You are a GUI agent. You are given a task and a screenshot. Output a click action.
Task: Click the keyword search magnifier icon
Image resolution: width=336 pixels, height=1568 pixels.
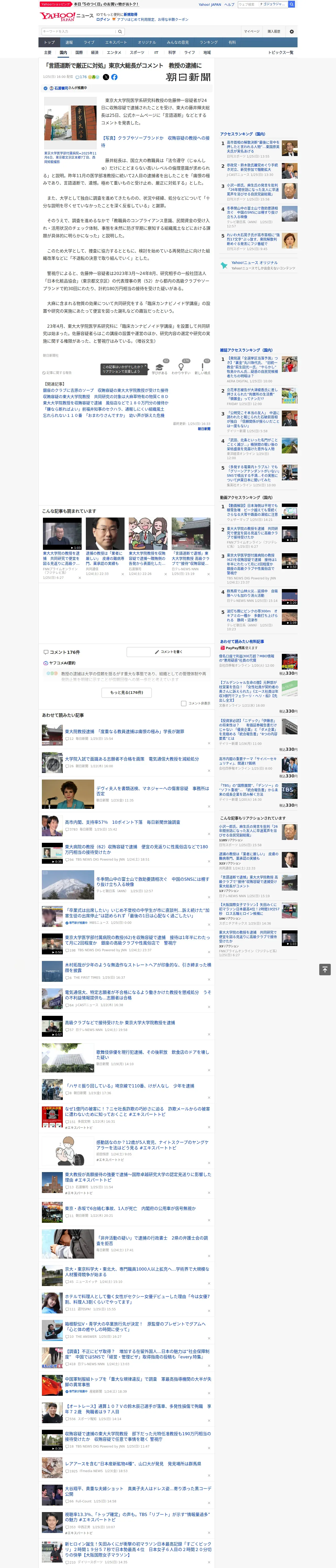120,32
